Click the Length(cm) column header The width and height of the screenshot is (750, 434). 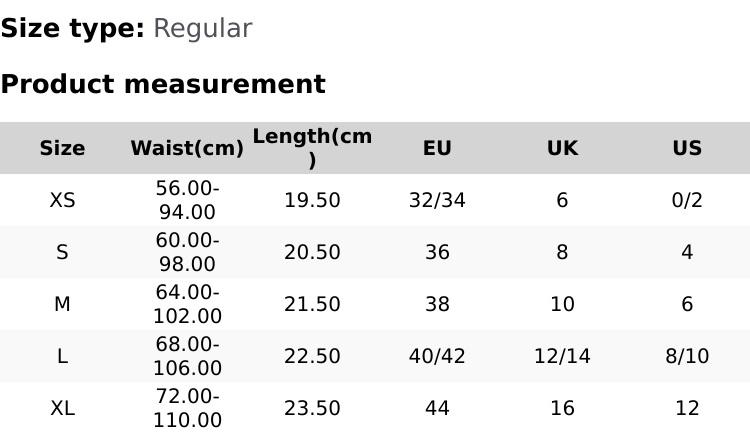pyautogui.click(x=312, y=148)
